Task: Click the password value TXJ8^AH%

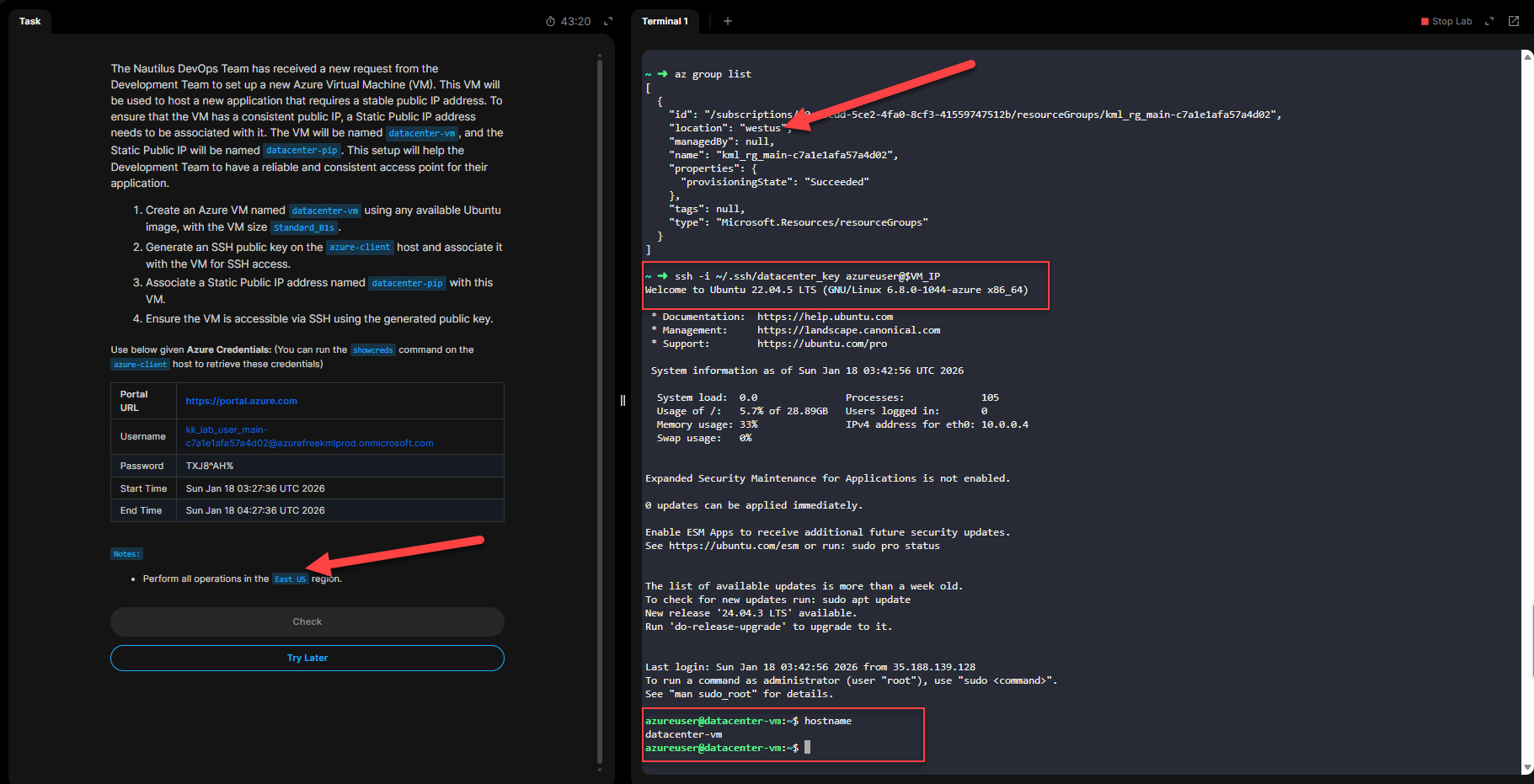Action: click(x=210, y=466)
